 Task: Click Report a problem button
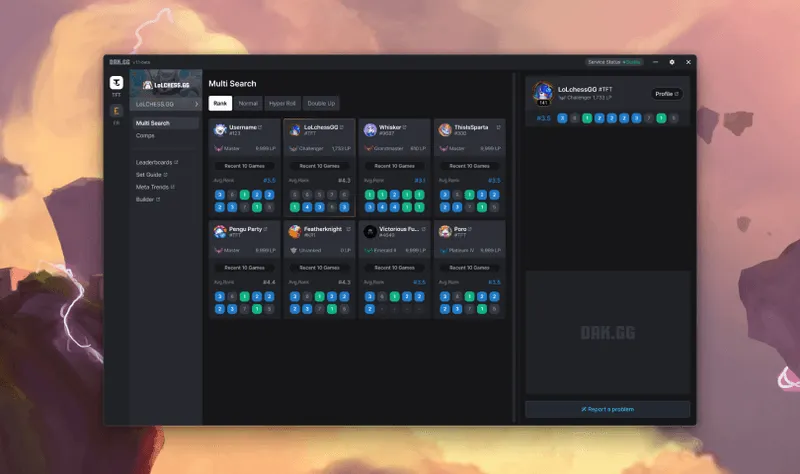pos(608,409)
